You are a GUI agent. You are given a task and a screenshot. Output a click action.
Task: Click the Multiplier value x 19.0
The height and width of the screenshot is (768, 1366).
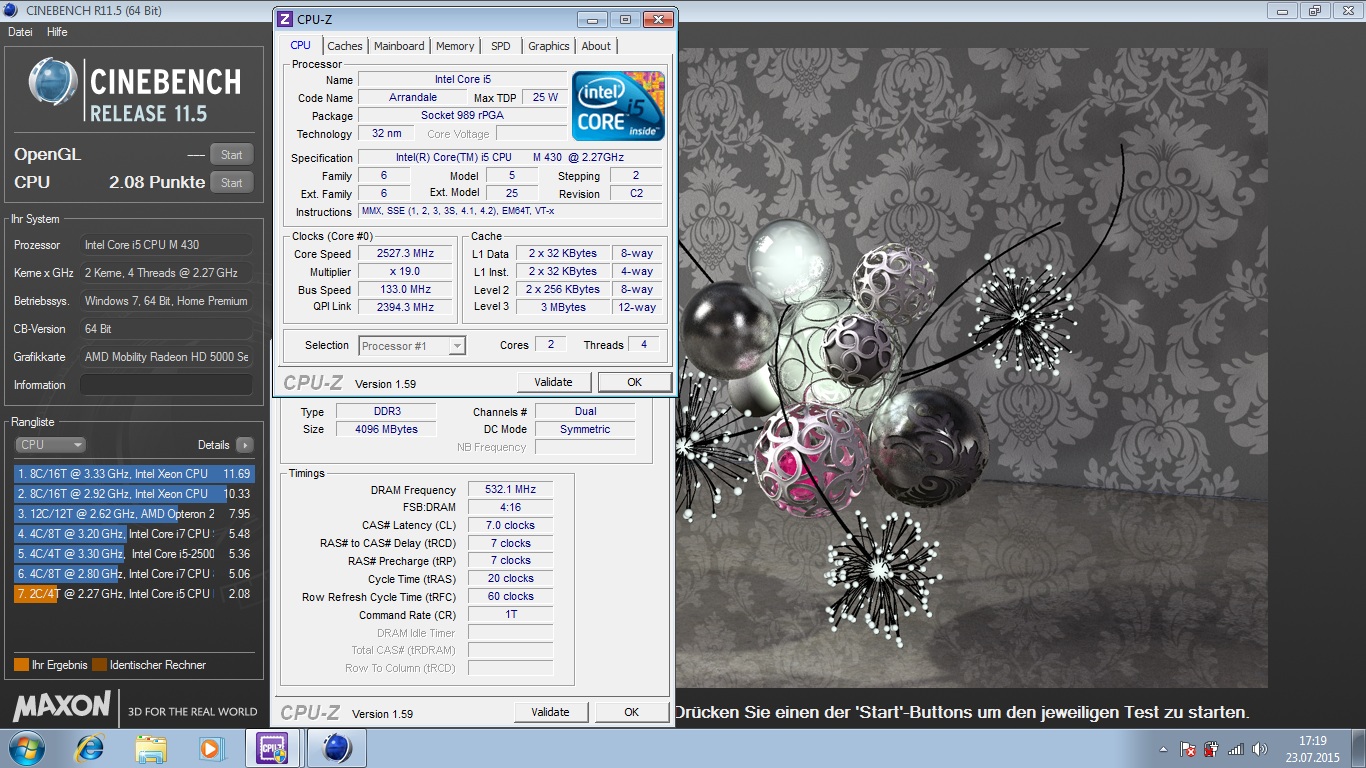coord(405,272)
